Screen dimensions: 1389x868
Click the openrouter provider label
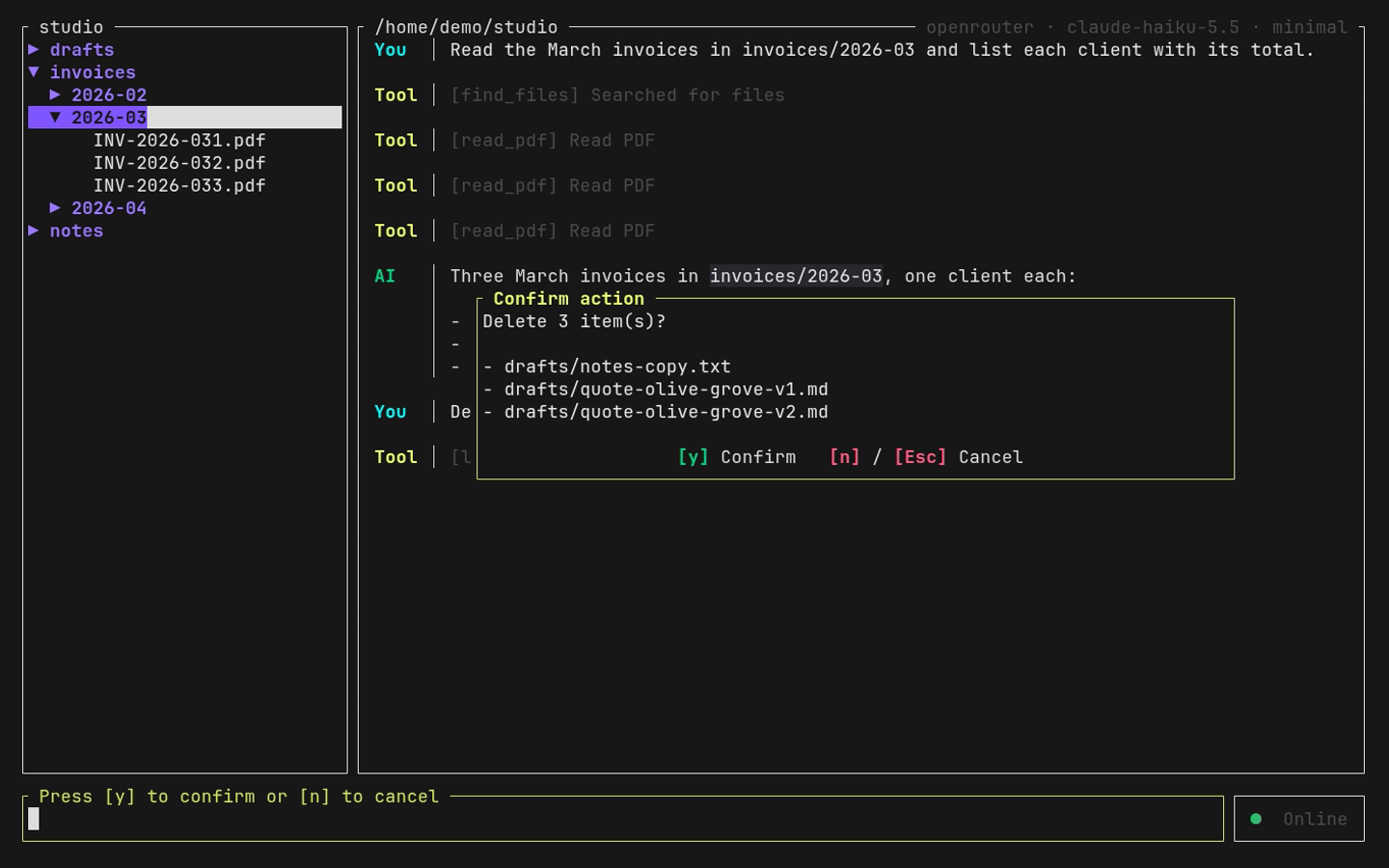(x=980, y=27)
